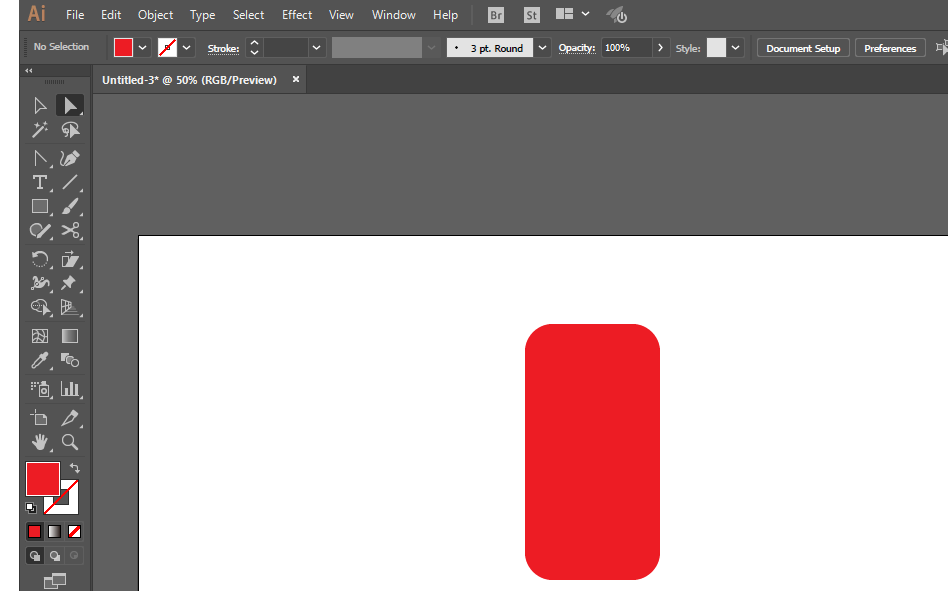
Task: Choose the Zoom magnifier tool
Action: coord(70,441)
